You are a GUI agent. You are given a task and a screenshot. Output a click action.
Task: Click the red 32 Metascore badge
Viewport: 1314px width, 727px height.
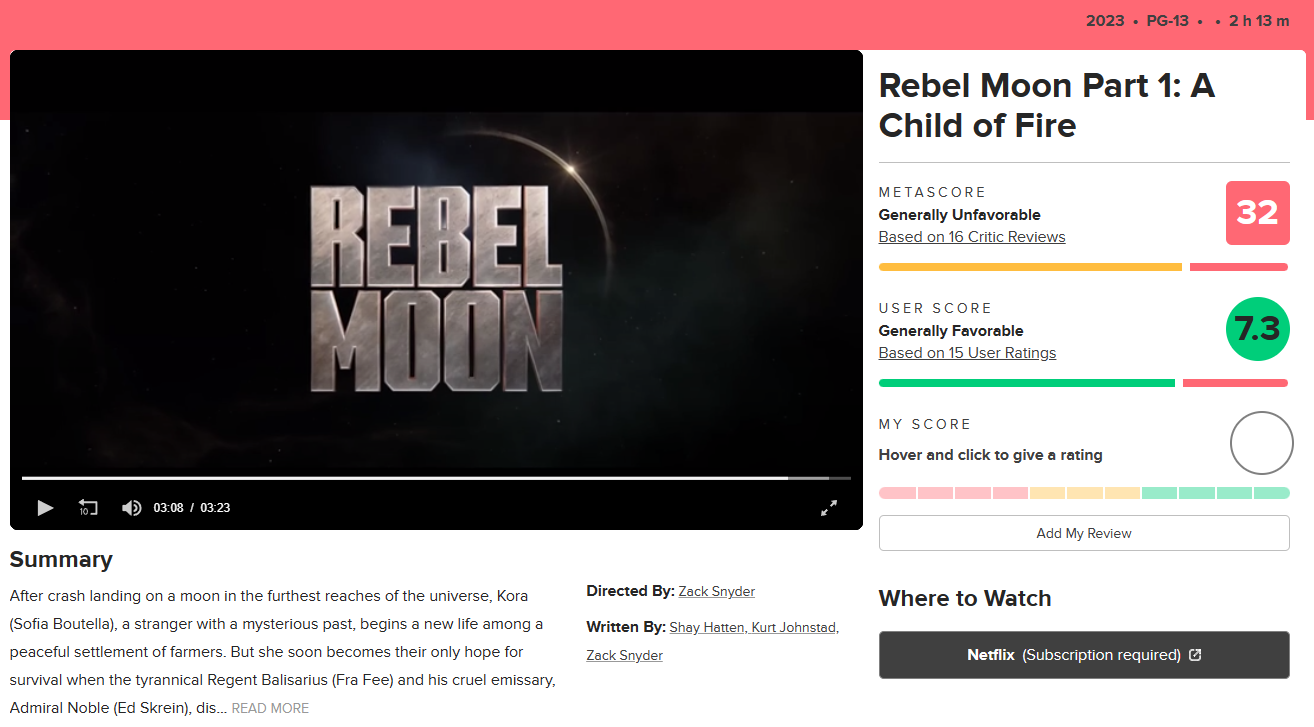click(1257, 213)
